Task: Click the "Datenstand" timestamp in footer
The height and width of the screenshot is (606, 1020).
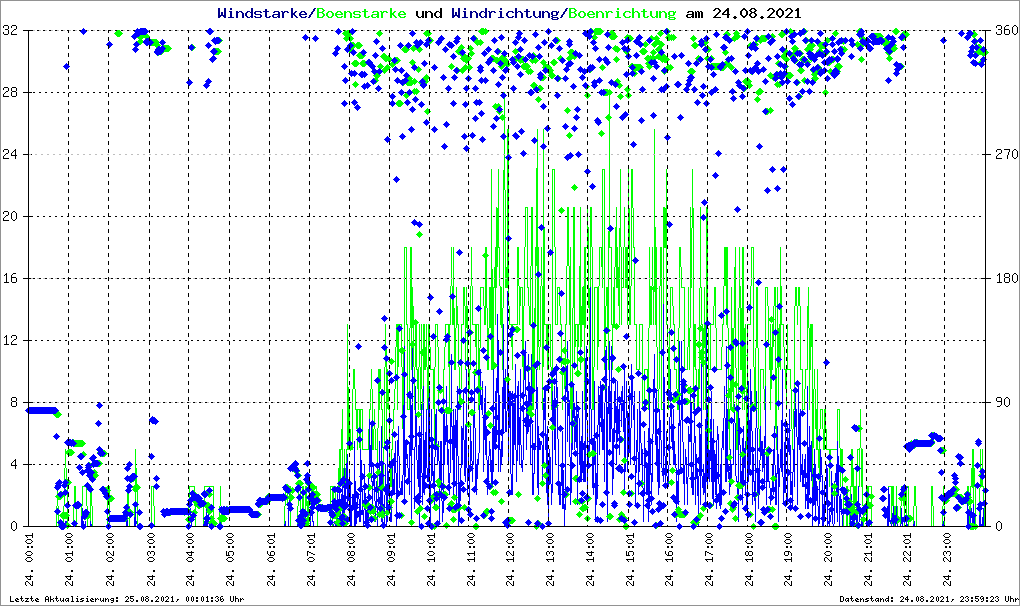Action: pos(928,599)
